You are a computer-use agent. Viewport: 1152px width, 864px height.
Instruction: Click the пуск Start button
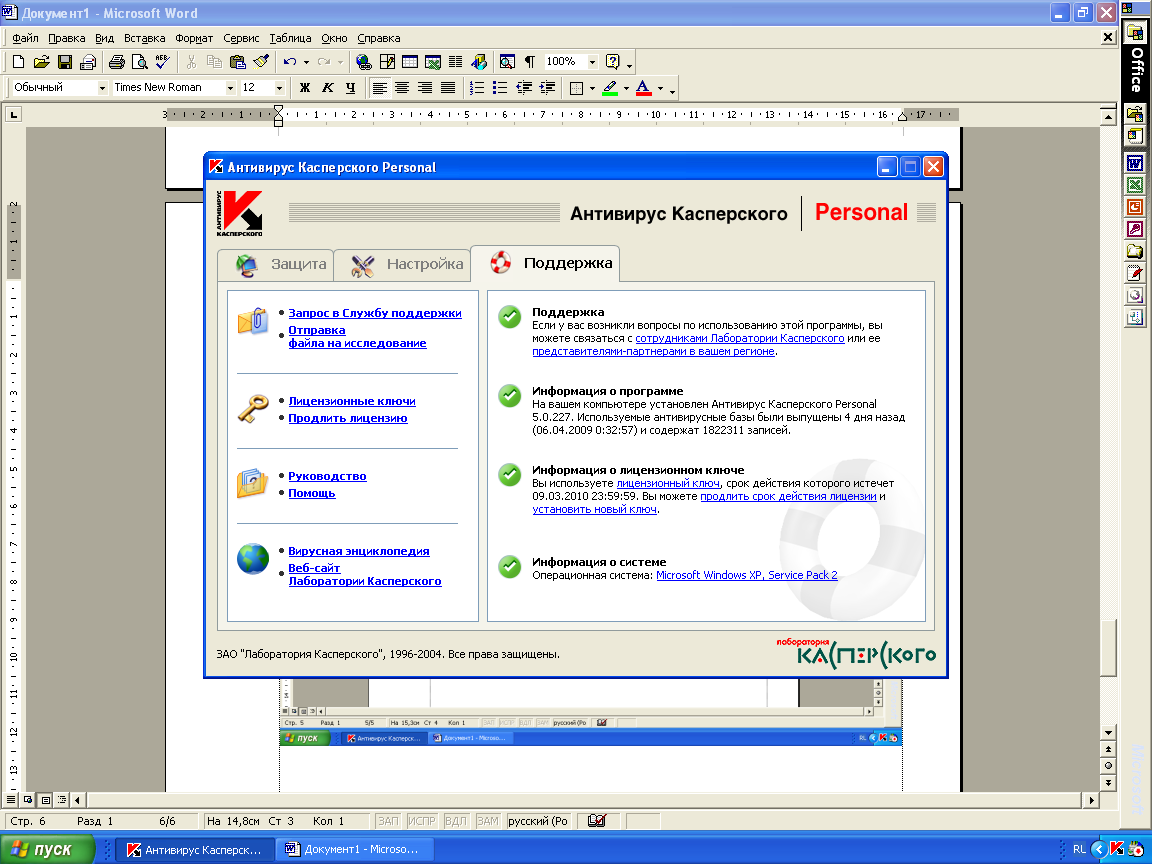pyautogui.click(x=48, y=849)
